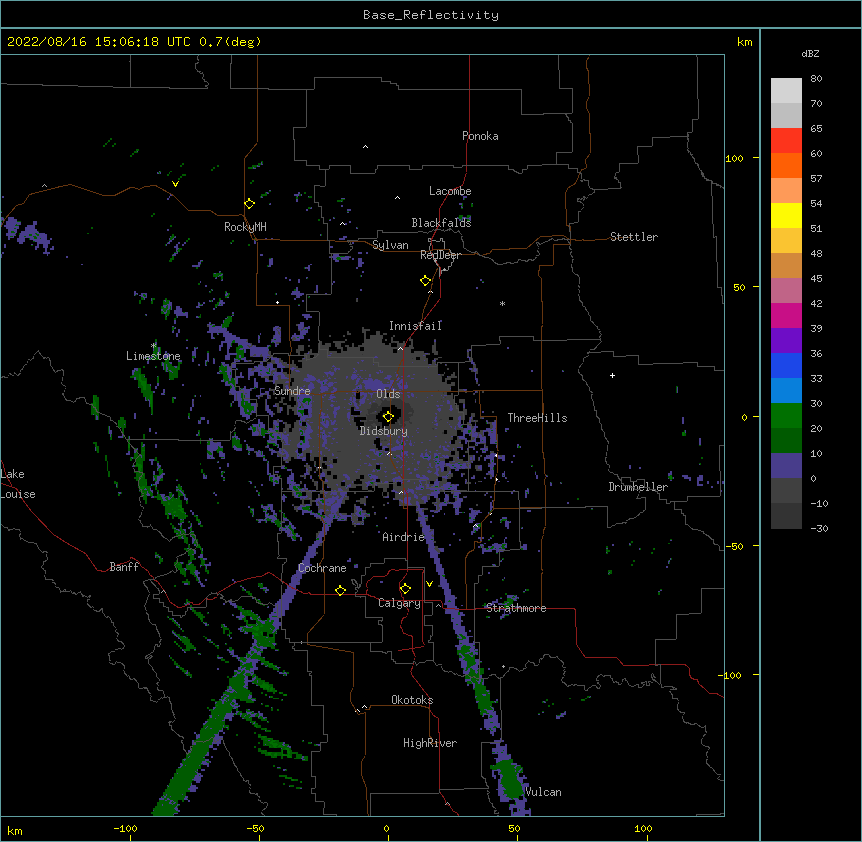Click the ThreeHills town label
Image resolution: width=862 pixels, height=842 pixels.
coord(537,418)
